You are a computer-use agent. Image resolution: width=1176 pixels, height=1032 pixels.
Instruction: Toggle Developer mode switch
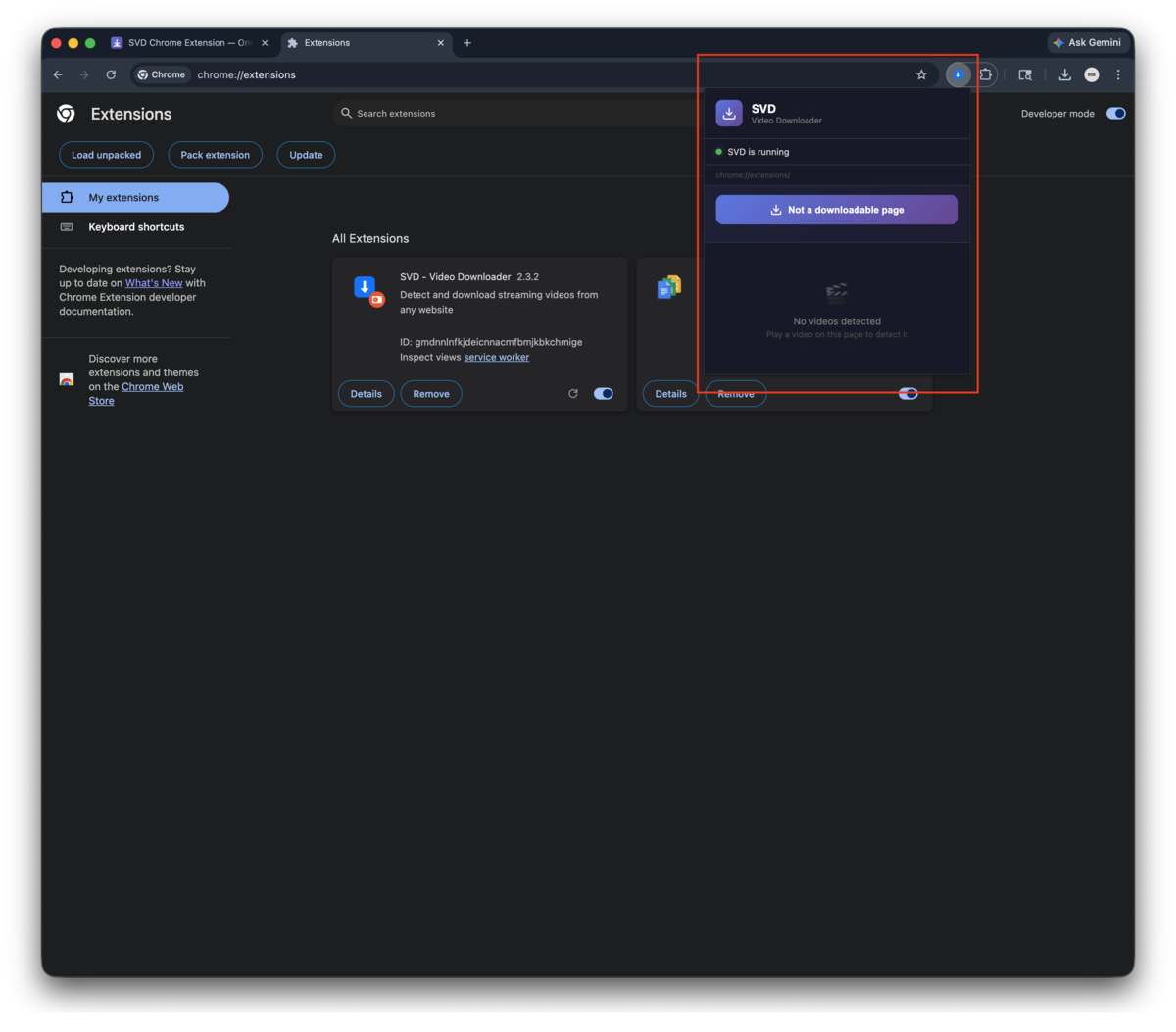[x=1116, y=114]
